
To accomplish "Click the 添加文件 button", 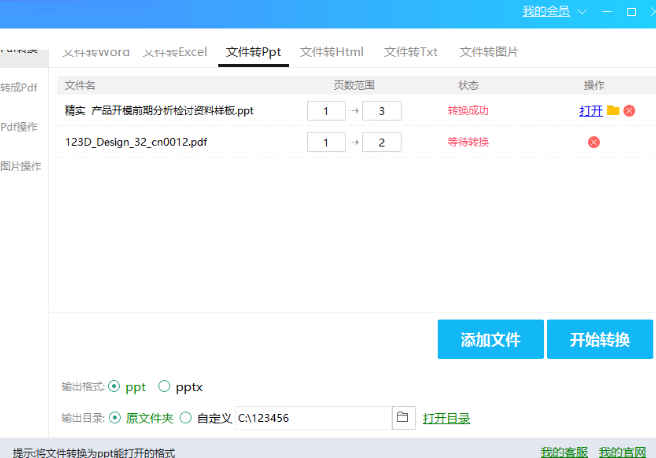I will 490,340.
